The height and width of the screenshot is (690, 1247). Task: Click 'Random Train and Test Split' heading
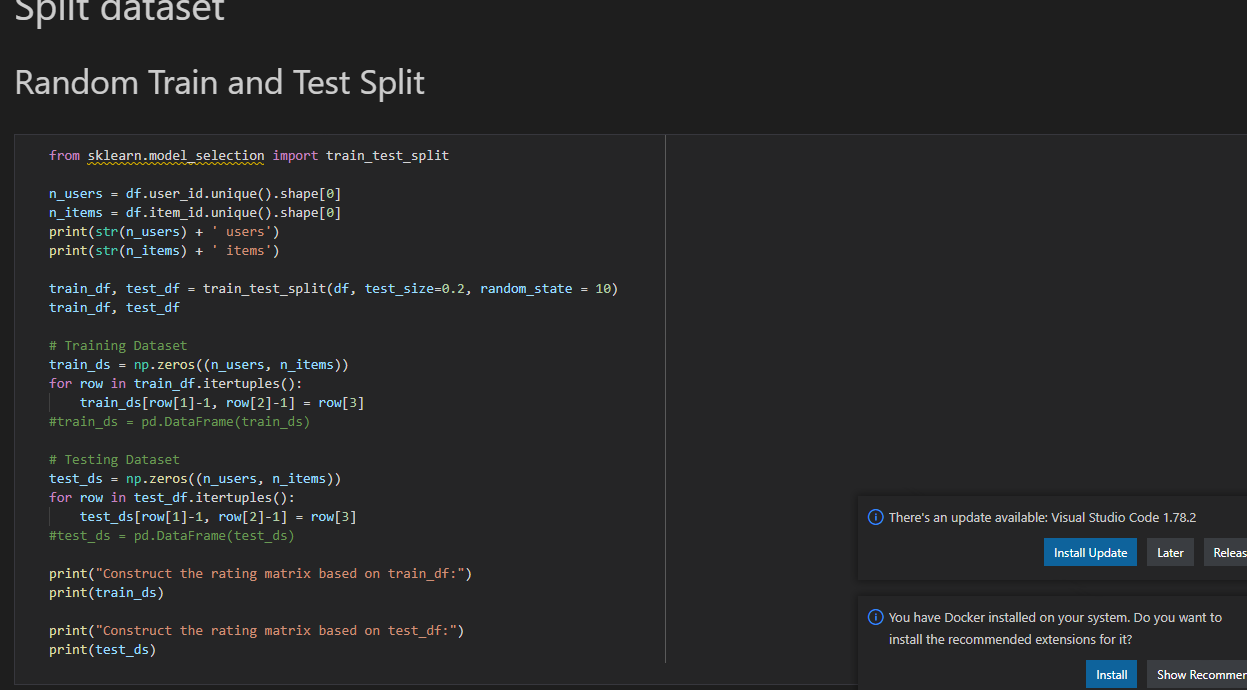[x=220, y=82]
